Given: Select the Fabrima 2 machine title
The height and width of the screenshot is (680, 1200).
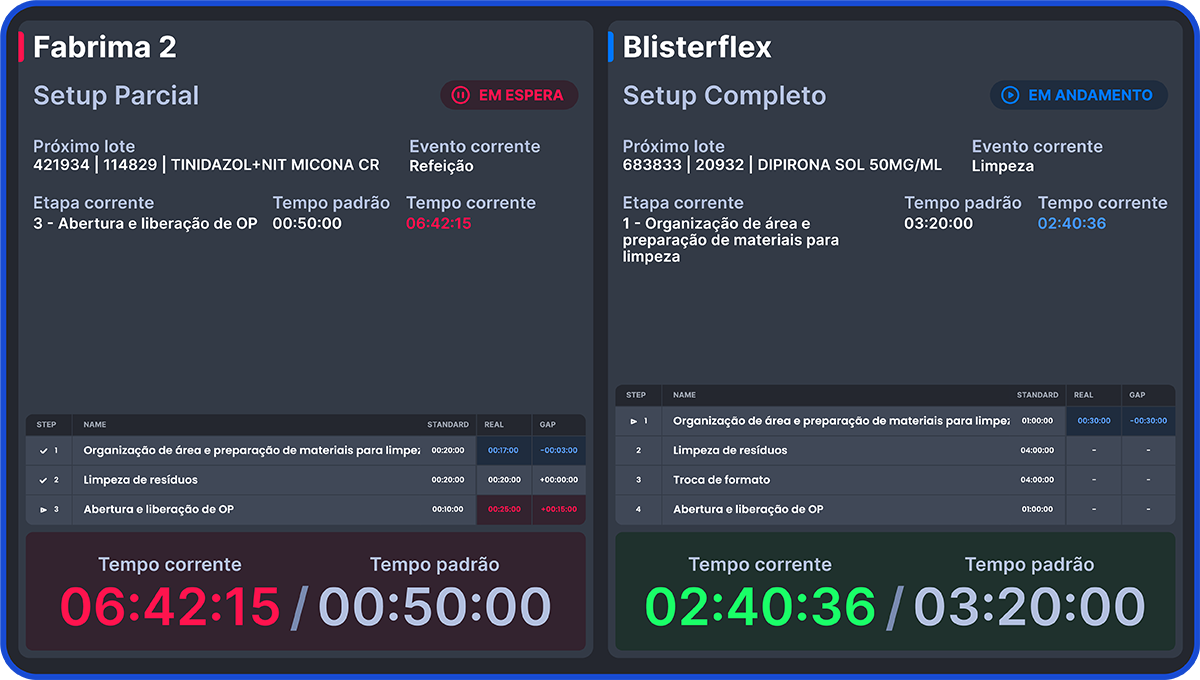Looking at the screenshot, I should tap(105, 47).
